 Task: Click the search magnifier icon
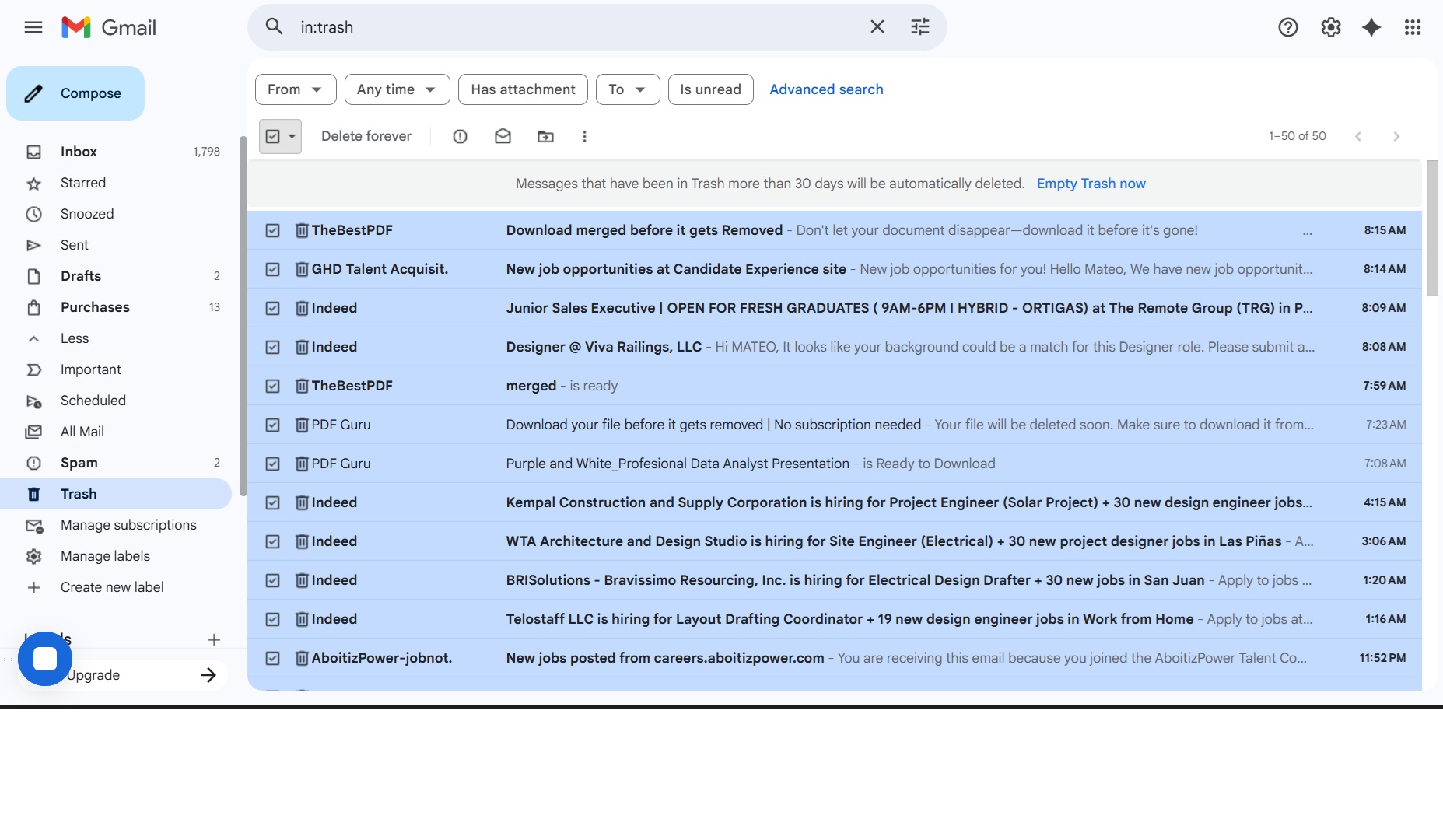click(274, 27)
